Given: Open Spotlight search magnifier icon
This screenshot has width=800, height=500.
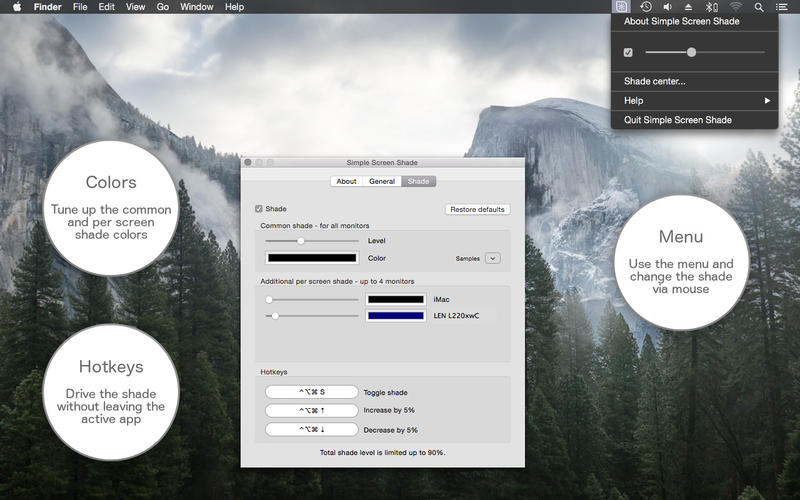Looking at the screenshot, I should coord(759,7).
